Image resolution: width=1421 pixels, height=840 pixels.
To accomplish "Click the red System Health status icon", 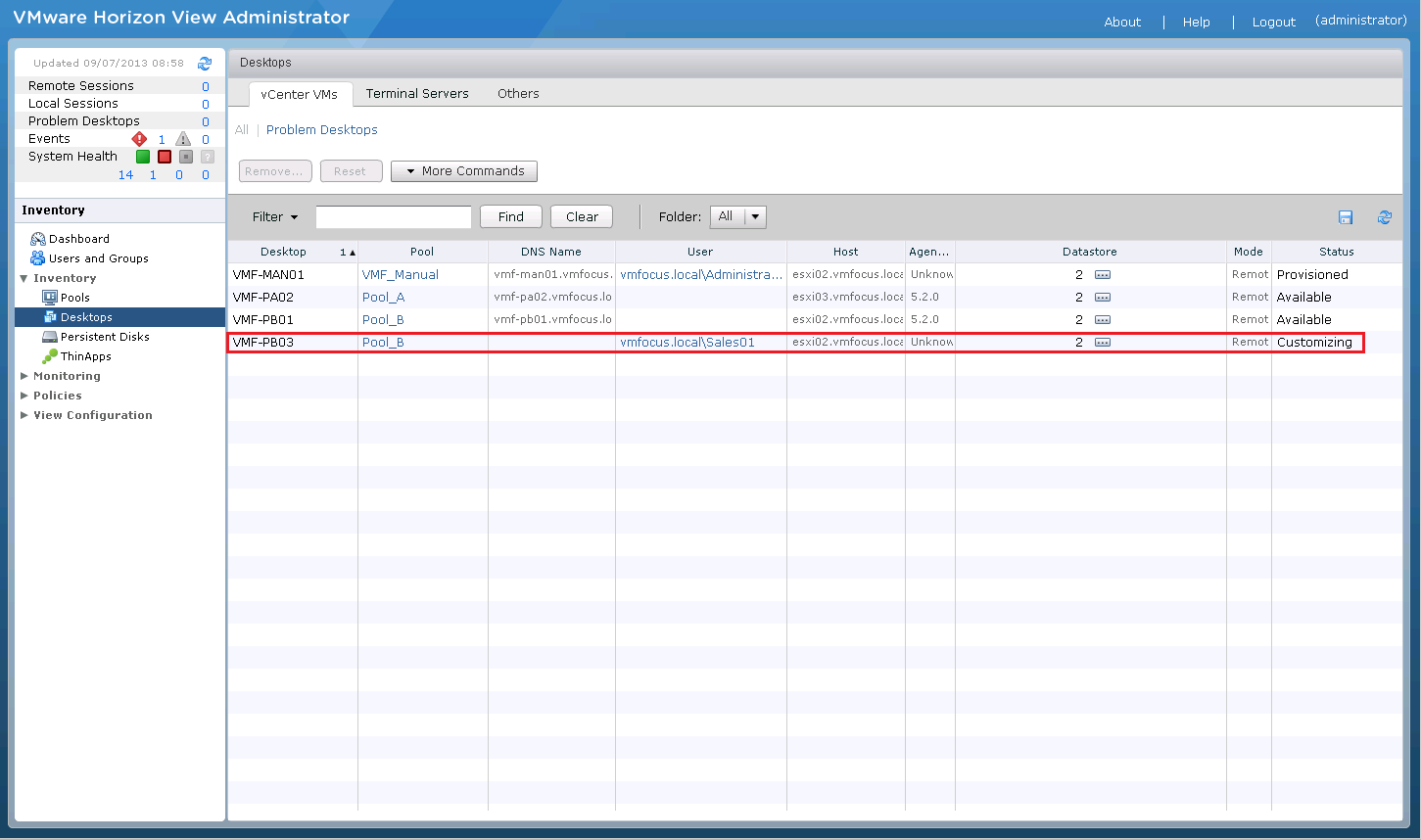I will (x=165, y=157).
